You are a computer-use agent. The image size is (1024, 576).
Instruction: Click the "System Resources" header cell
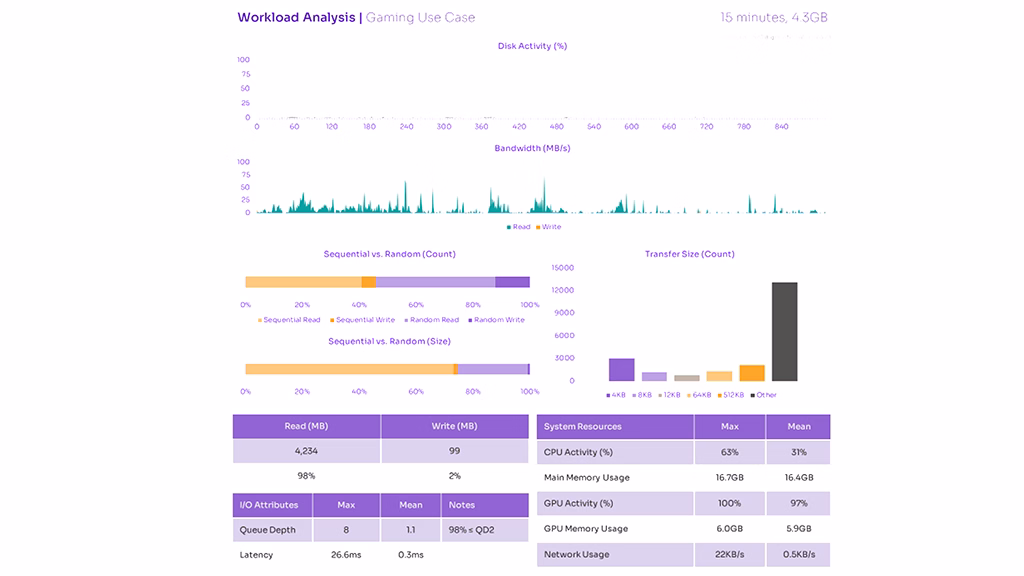point(615,426)
